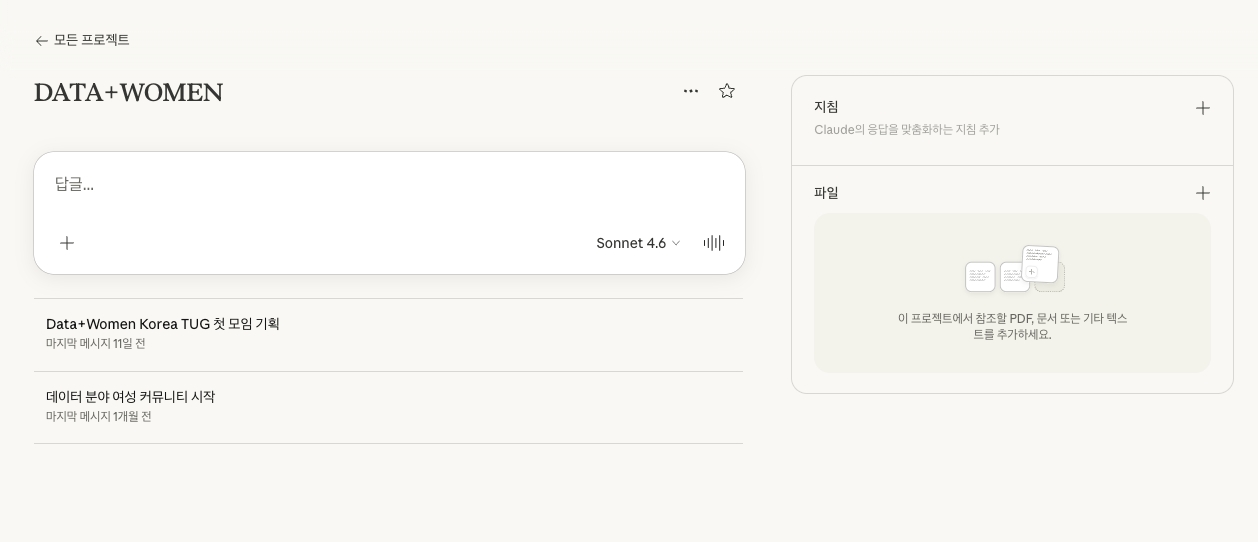Click the back arrow icon

point(41,41)
